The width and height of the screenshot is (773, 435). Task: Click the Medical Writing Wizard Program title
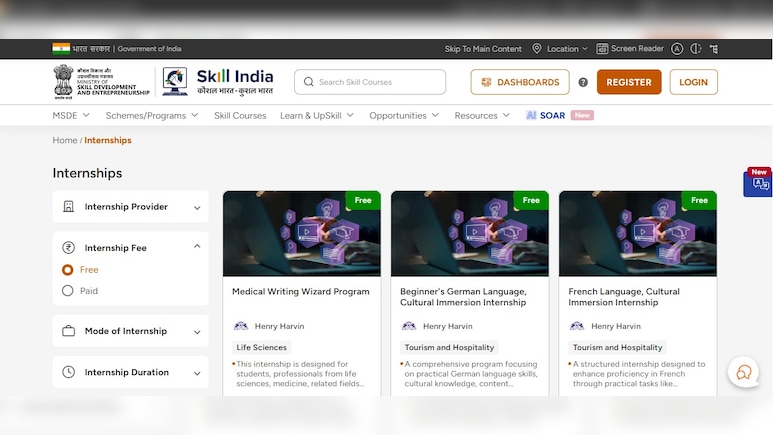[x=301, y=291]
